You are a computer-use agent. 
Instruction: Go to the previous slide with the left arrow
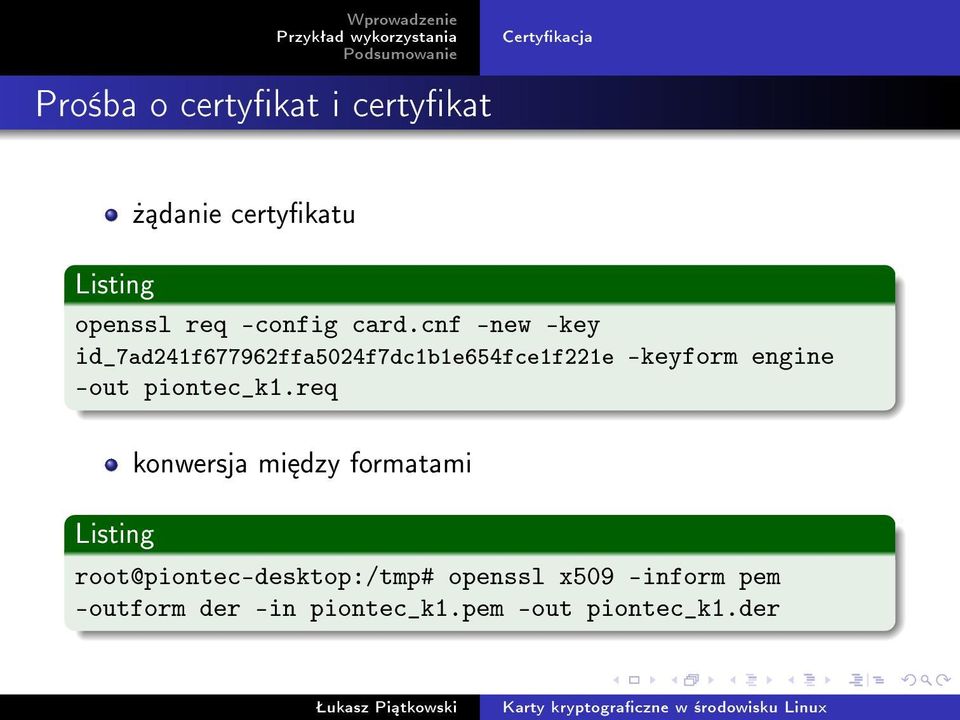617,680
